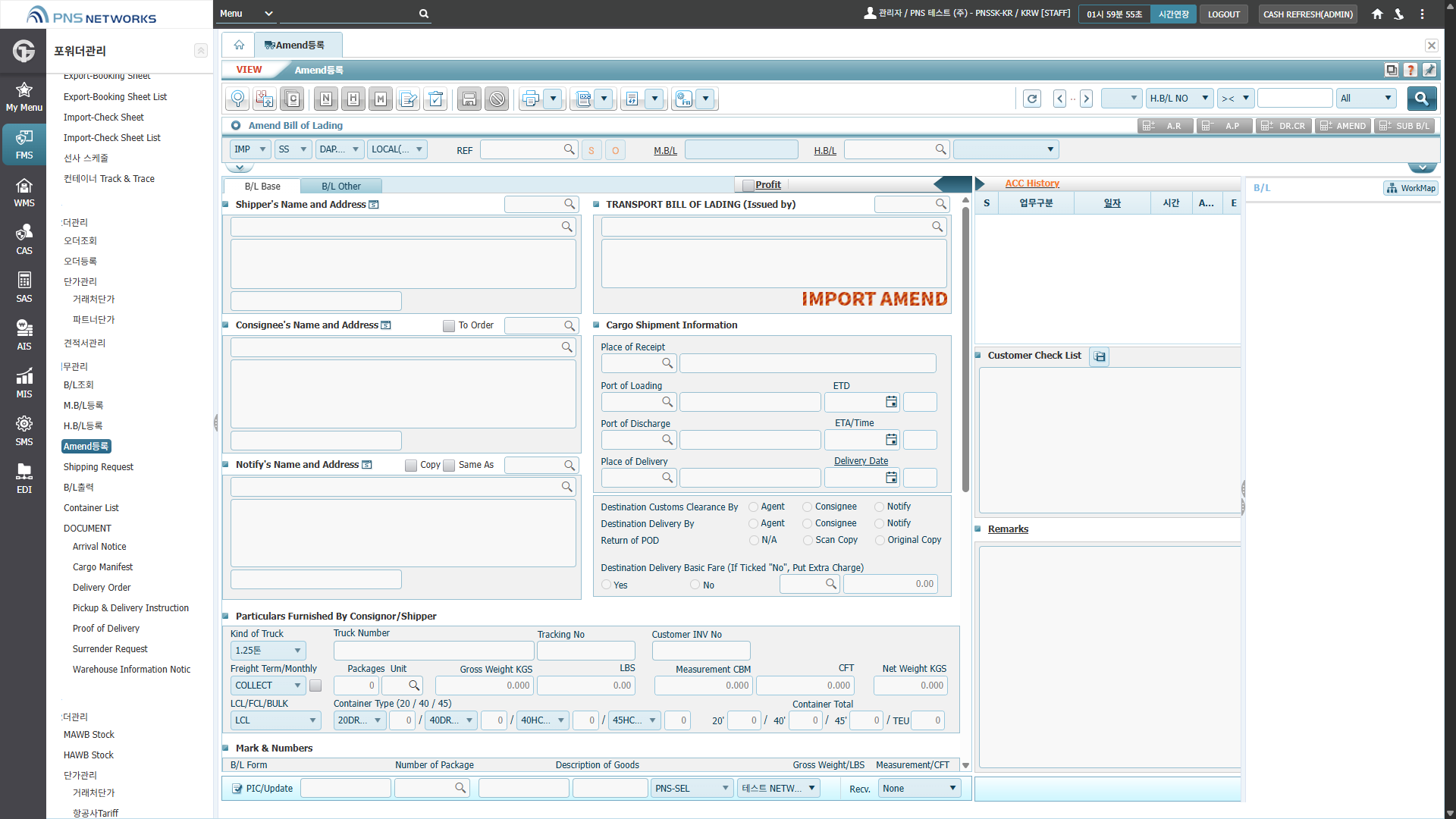Open the ACC History link
This screenshot has height=819, width=1456.
click(1032, 184)
